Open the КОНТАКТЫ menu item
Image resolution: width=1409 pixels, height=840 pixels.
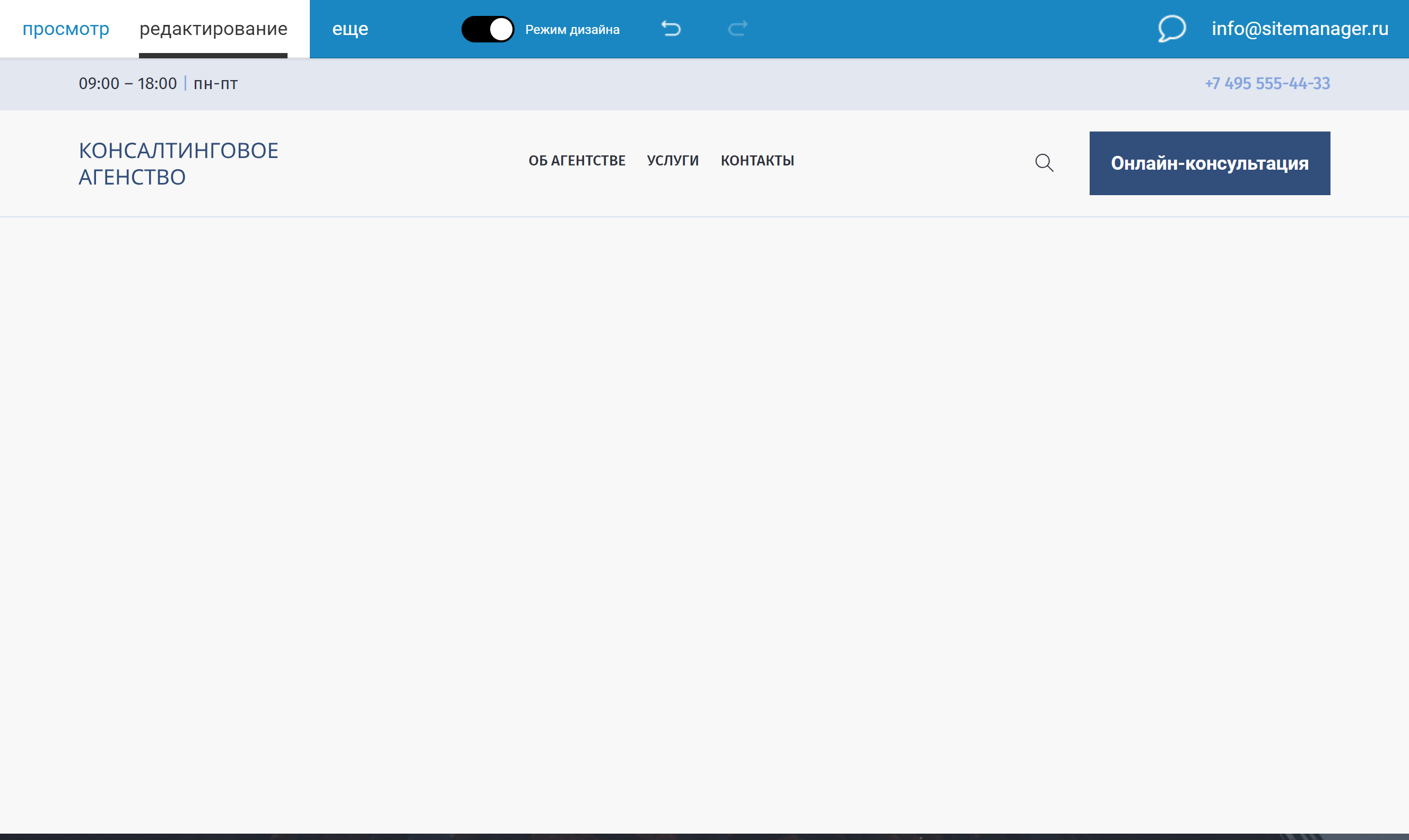757,161
